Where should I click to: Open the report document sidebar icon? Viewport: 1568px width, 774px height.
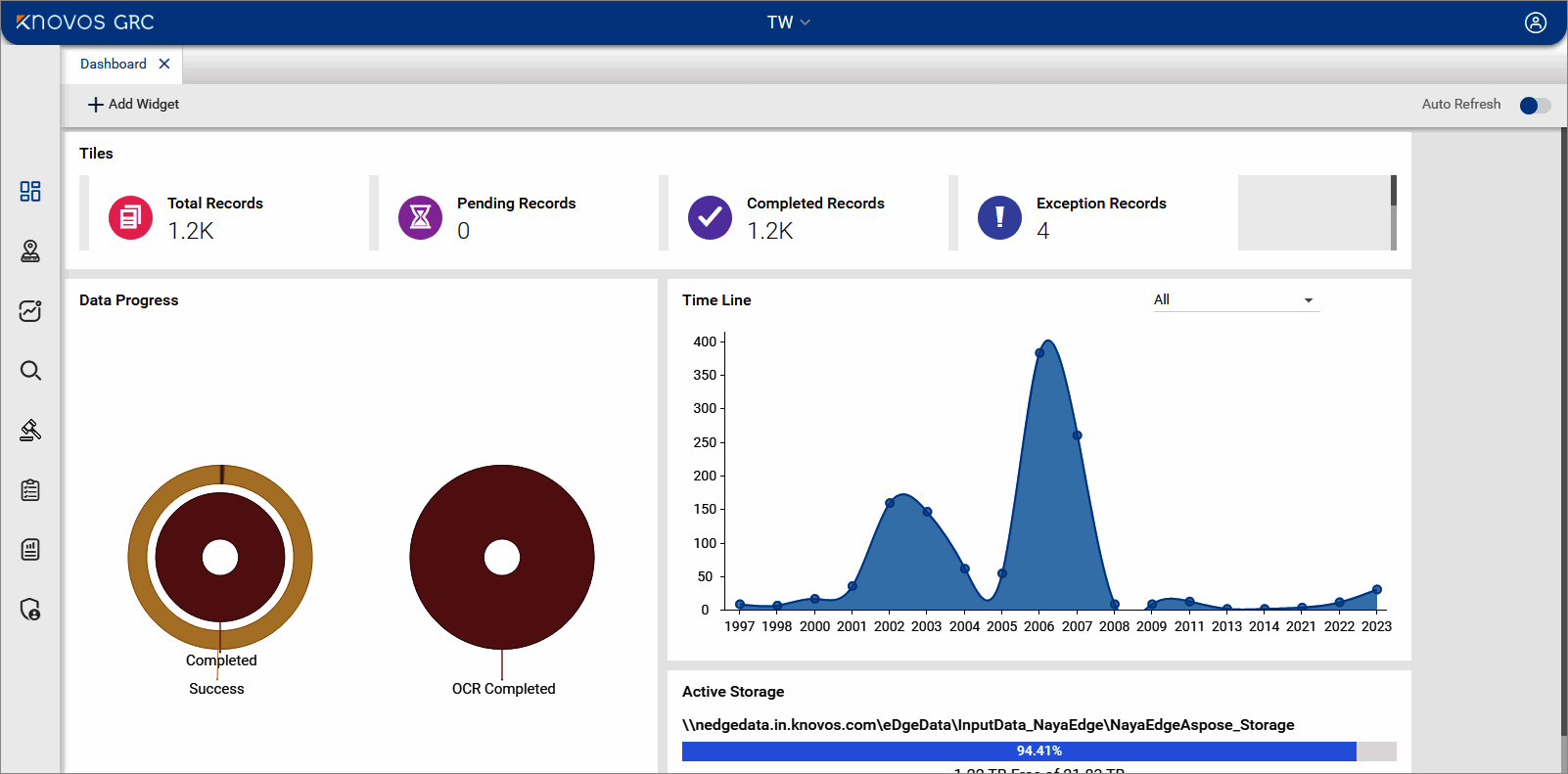[30, 550]
